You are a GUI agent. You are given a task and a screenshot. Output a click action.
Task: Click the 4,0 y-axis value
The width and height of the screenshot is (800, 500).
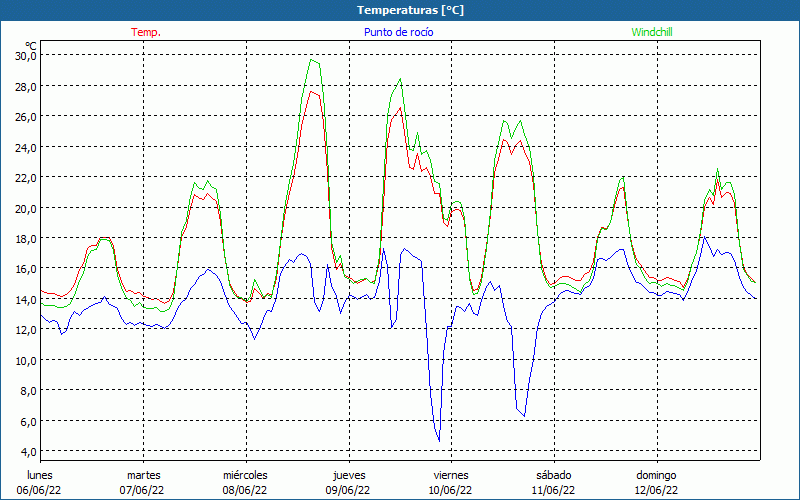click(x=28, y=452)
